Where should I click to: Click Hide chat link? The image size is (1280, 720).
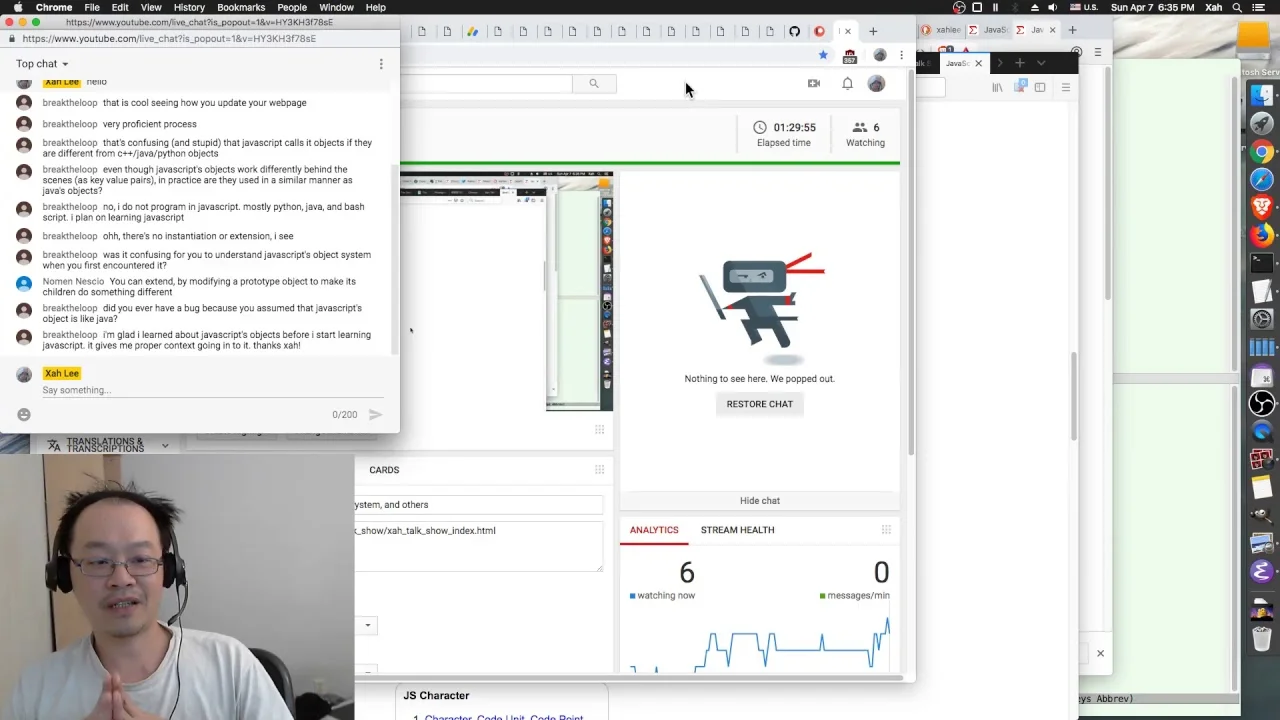760,501
